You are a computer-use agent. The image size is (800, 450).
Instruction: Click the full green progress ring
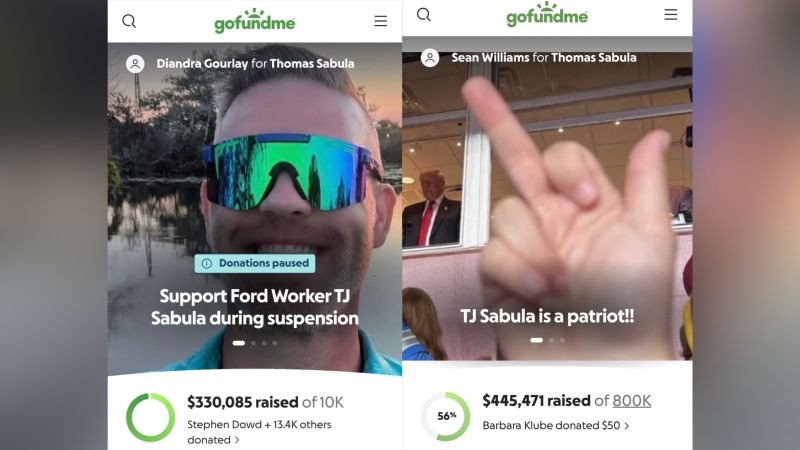point(151,417)
